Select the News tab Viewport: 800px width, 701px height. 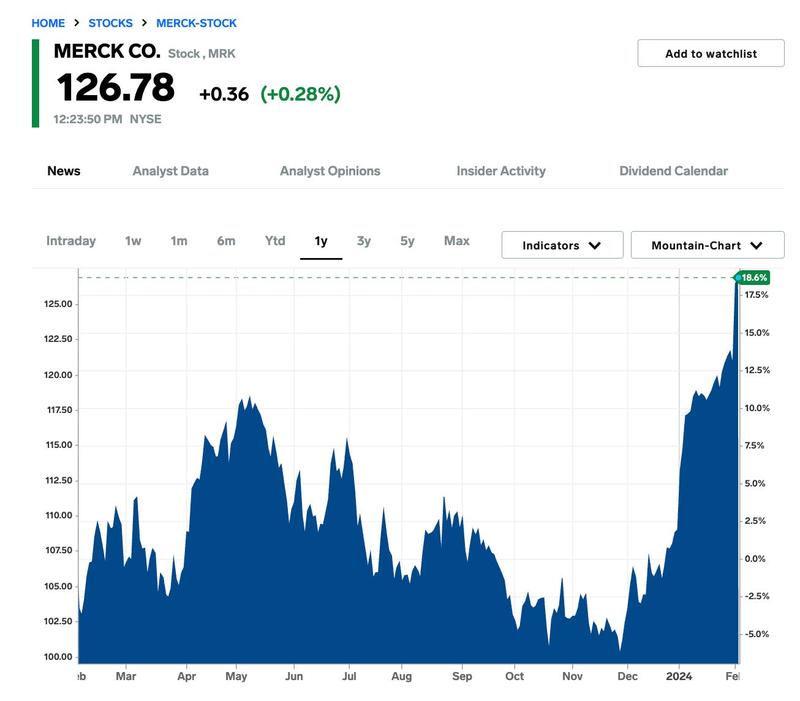pos(64,171)
